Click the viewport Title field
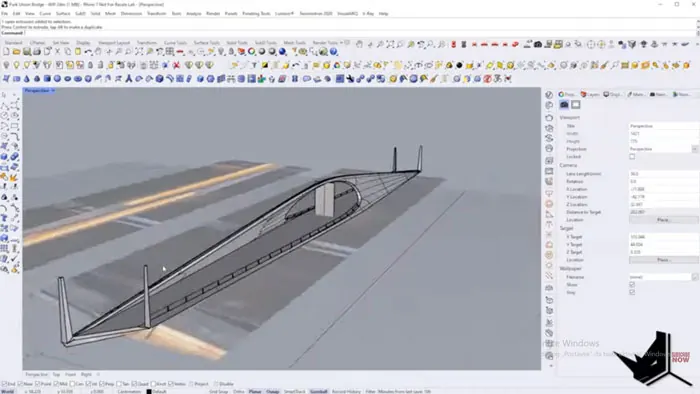This screenshot has width=700, height=394. (x=663, y=126)
